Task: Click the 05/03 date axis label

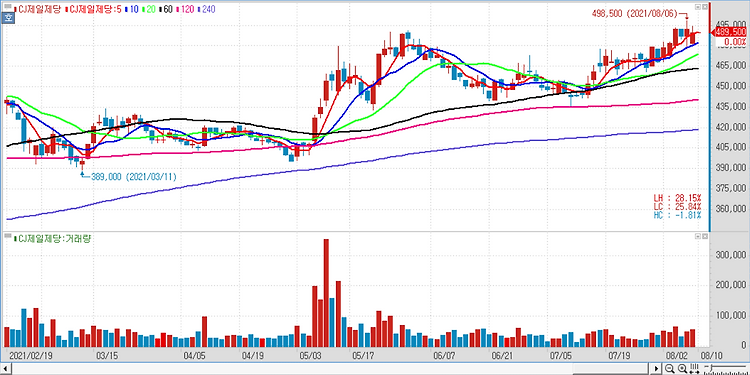Action: tap(311, 355)
